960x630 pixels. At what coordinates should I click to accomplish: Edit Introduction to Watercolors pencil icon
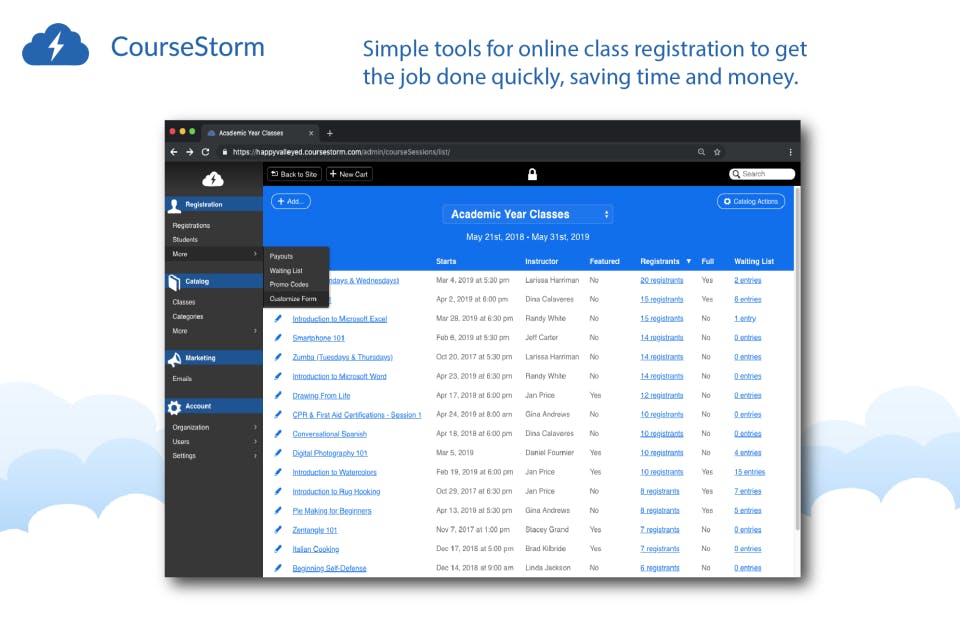point(278,472)
